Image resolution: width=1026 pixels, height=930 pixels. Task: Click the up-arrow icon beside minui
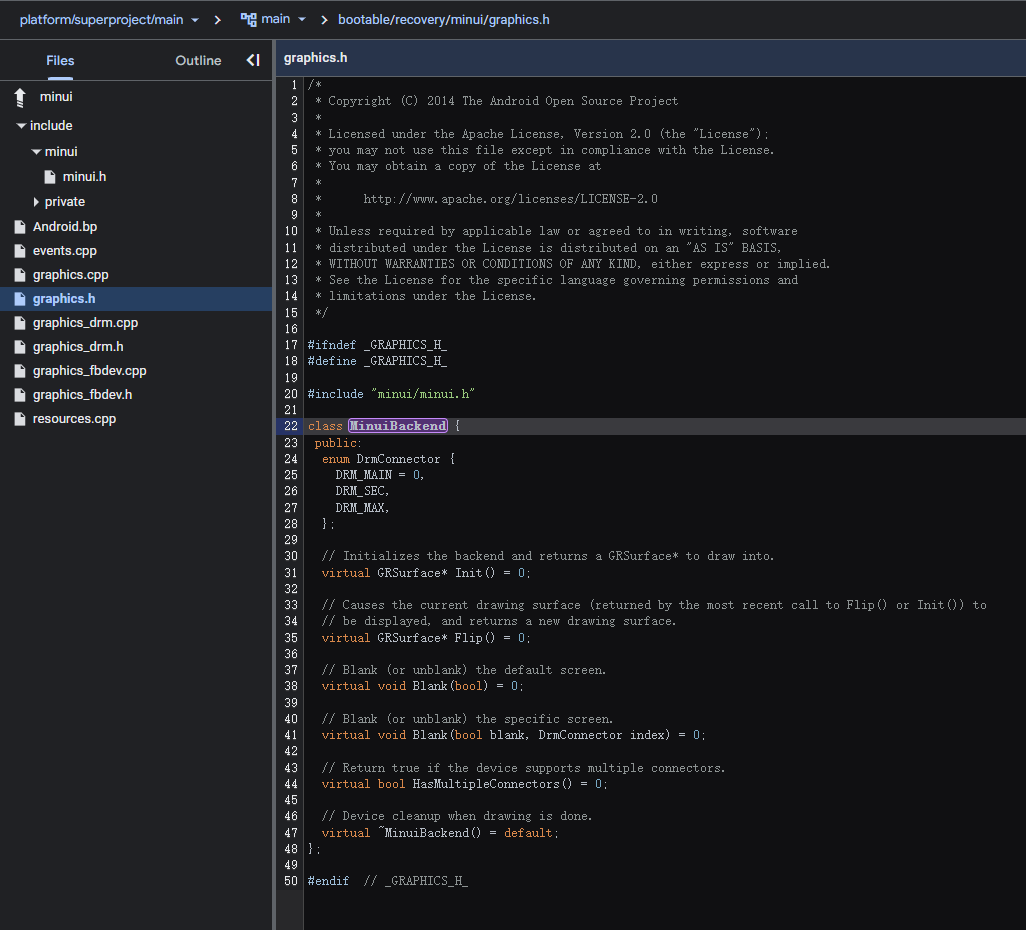tap(19, 97)
